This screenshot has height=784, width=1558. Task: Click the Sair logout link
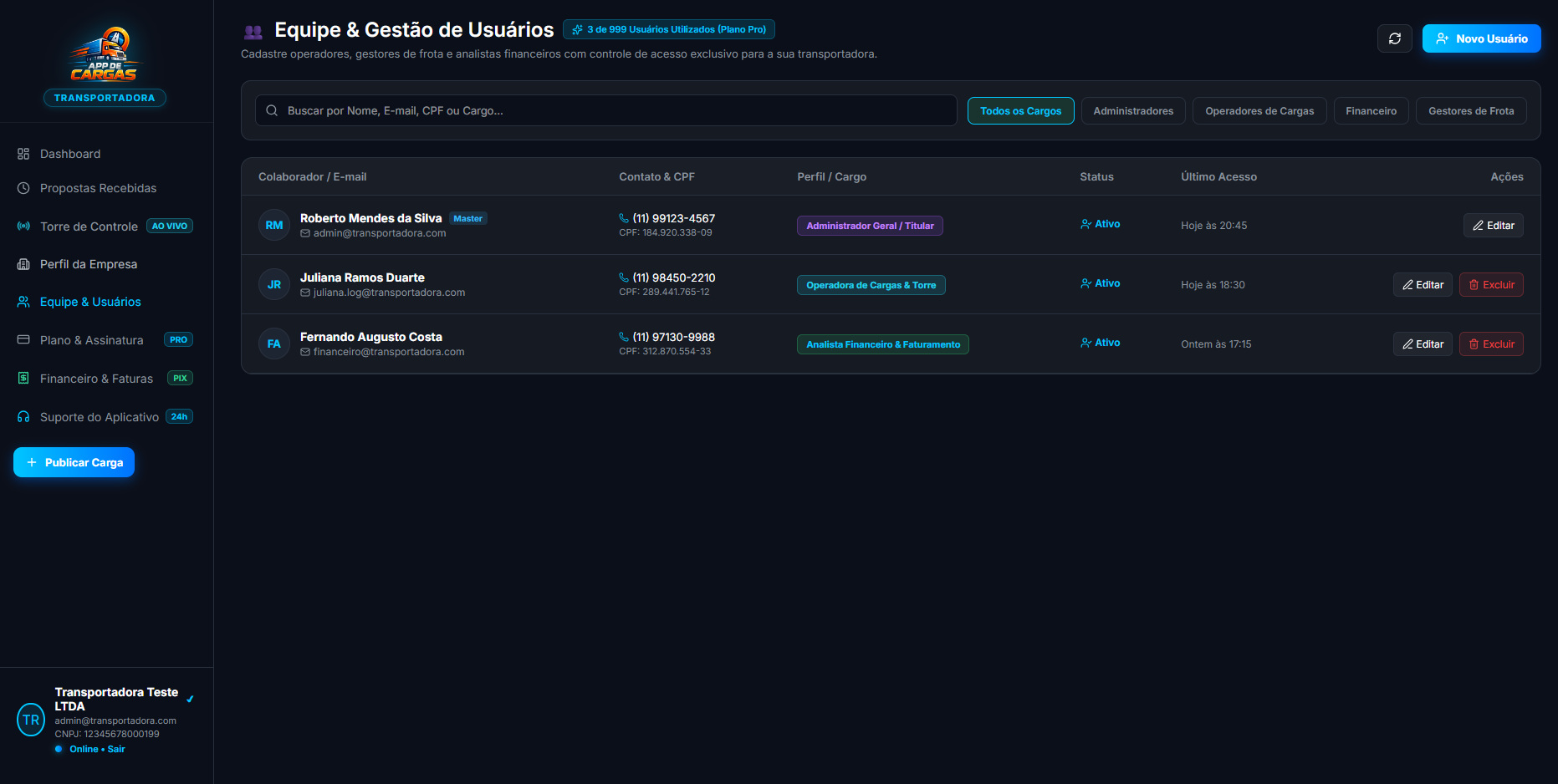pyautogui.click(x=116, y=749)
